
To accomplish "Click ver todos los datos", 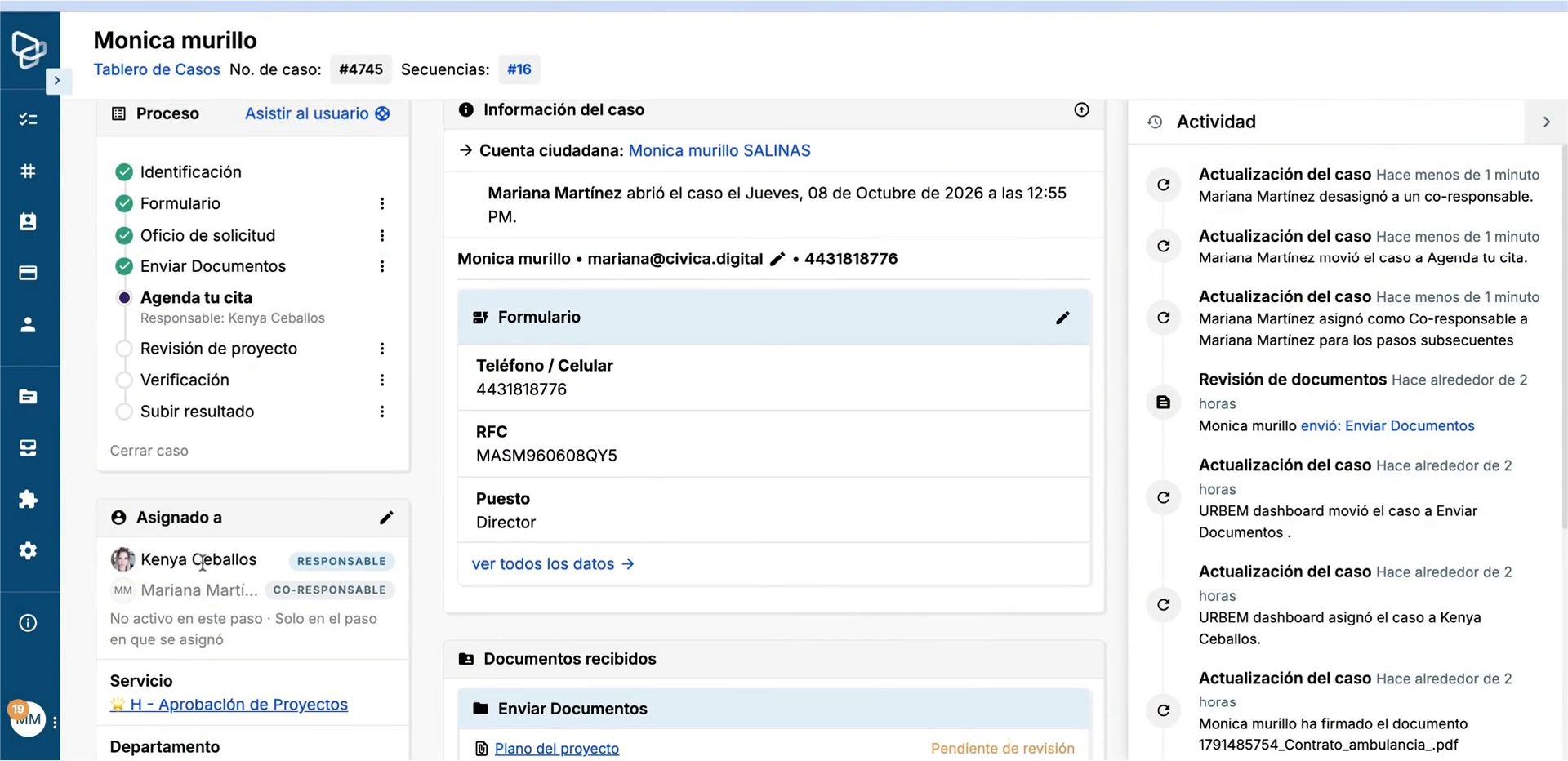I will click(x=553, y=564).
